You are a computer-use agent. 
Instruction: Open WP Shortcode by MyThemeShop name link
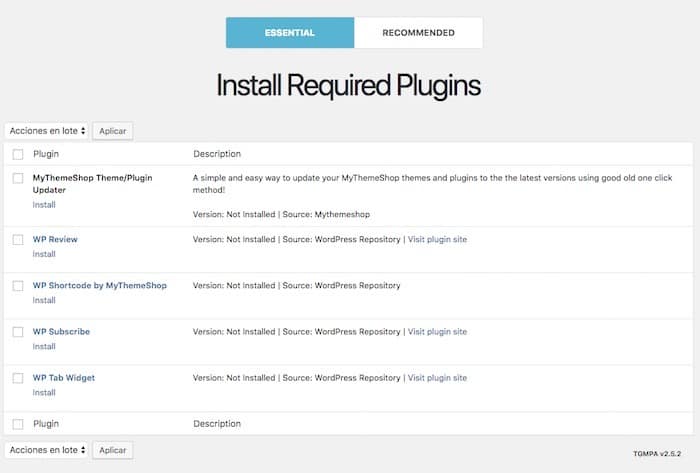point(100,285)
